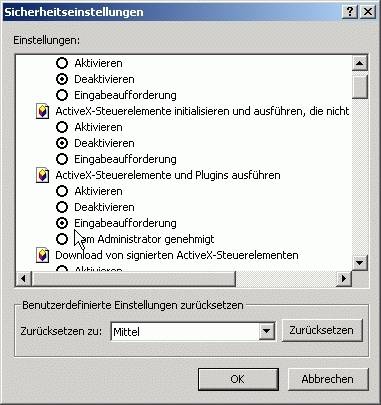Click the Zurücksetzen button

[x=322, y=330]
